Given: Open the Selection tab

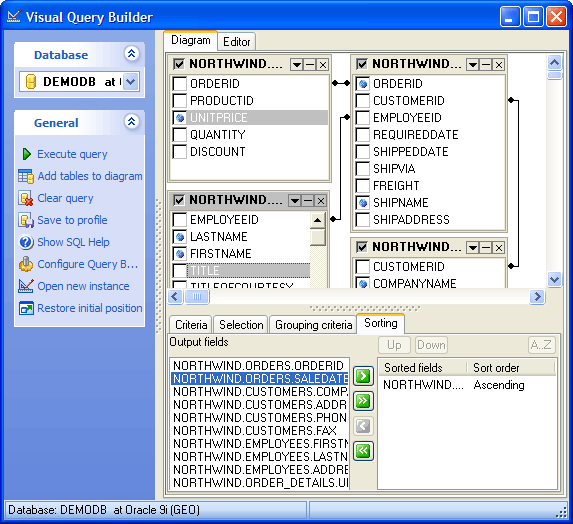Looking at the screenshot, I should pos(241,325).
